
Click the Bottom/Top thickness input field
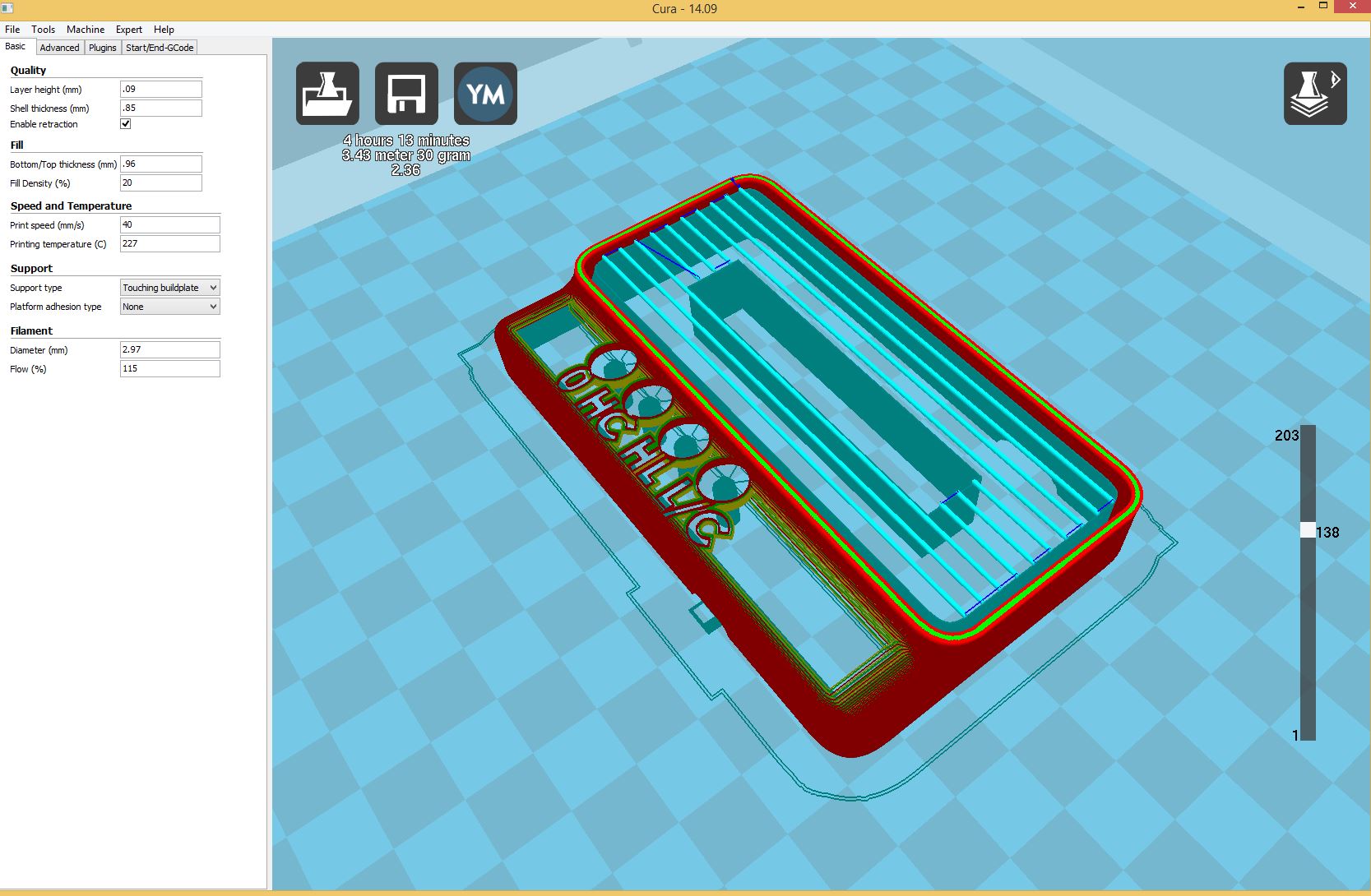click(x=161, y=164)
